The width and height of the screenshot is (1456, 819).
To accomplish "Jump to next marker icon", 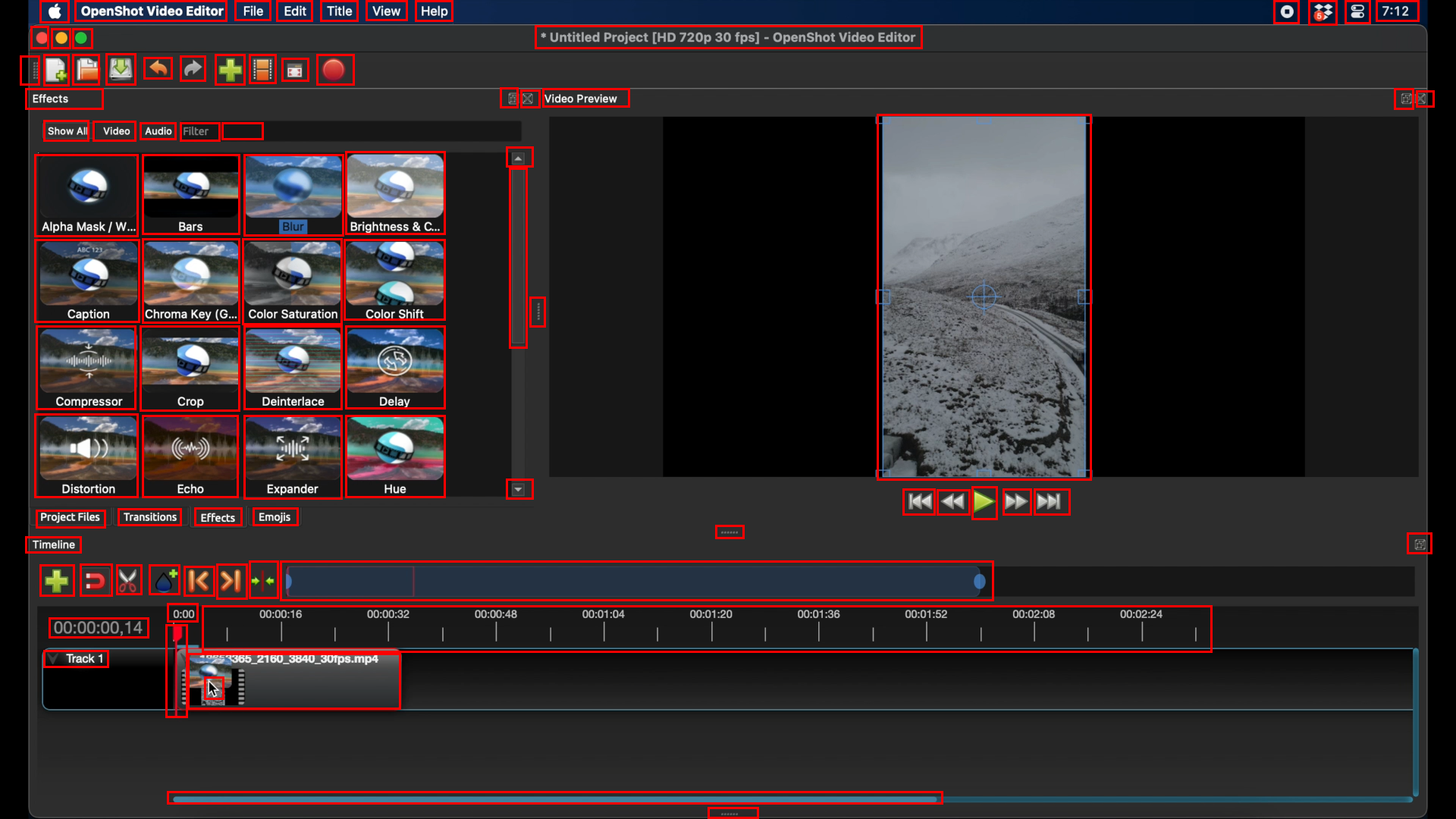I will pos(231,582).
